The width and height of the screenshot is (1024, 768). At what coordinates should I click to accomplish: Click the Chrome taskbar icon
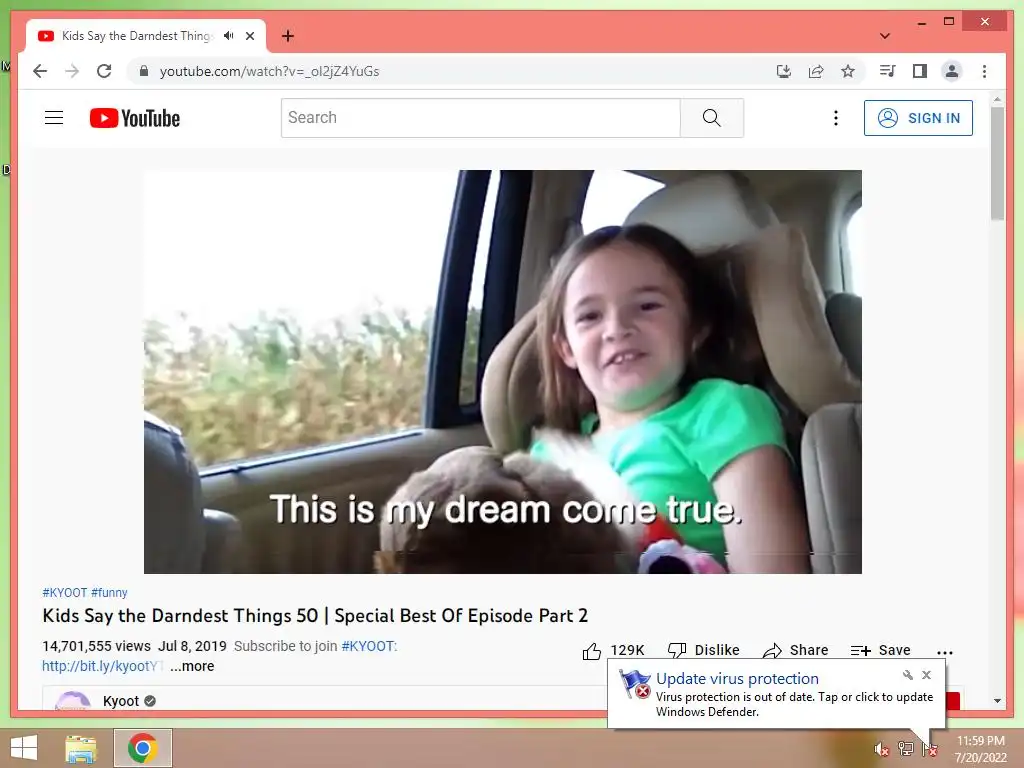tap(143, 748)
